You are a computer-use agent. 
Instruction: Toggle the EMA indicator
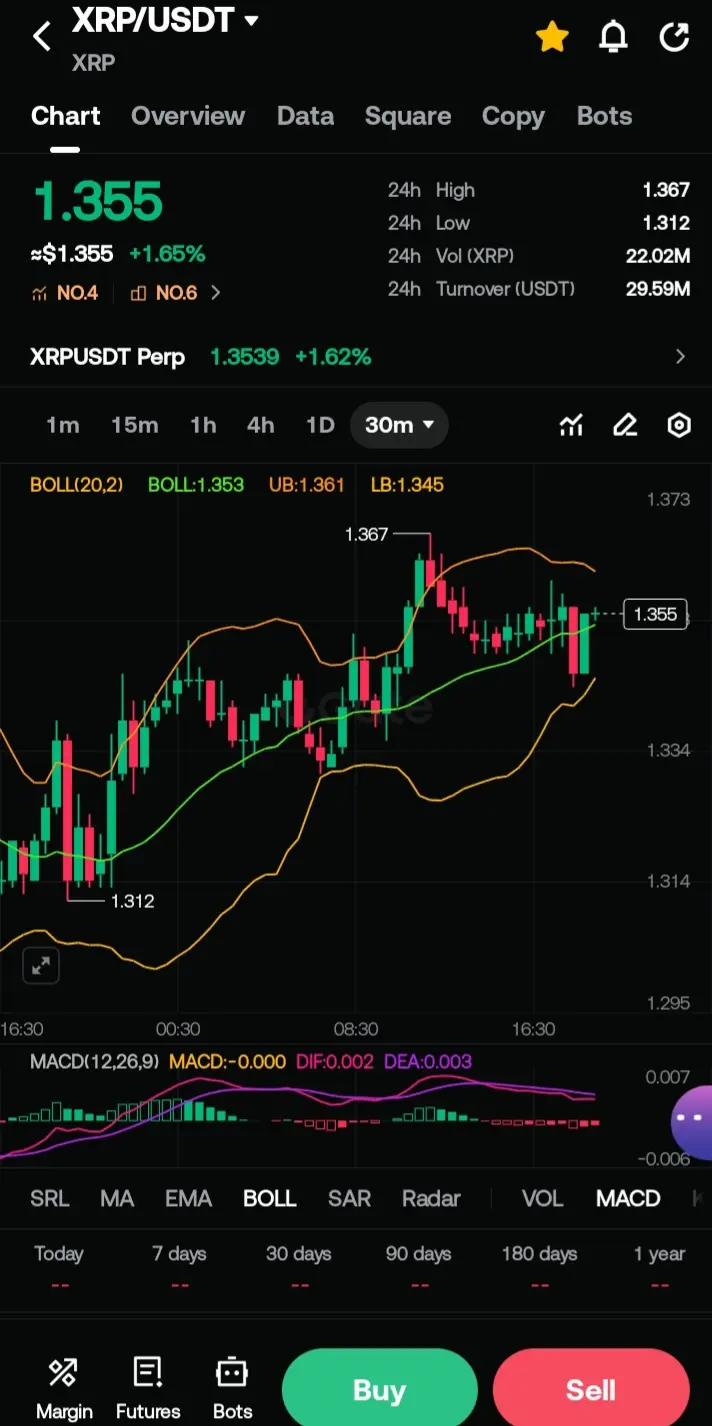click(188, 1198)
